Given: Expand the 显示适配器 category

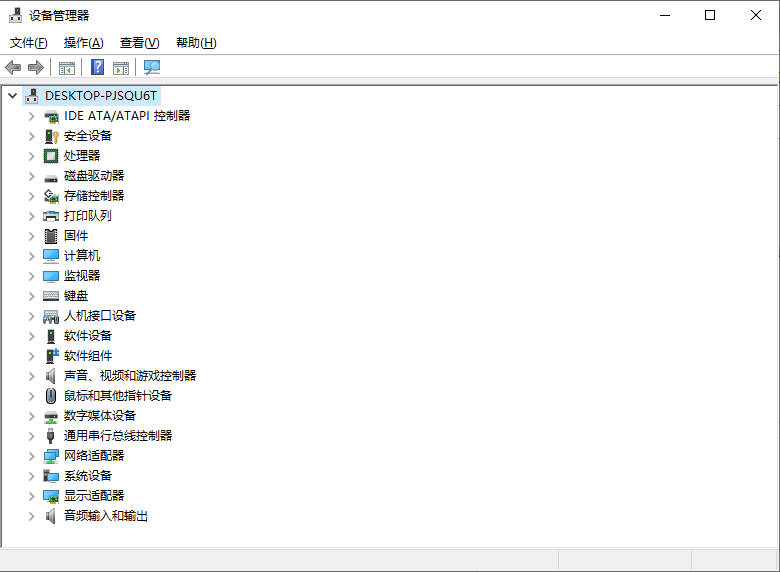Looking at the screenshot, I should 31,496.
